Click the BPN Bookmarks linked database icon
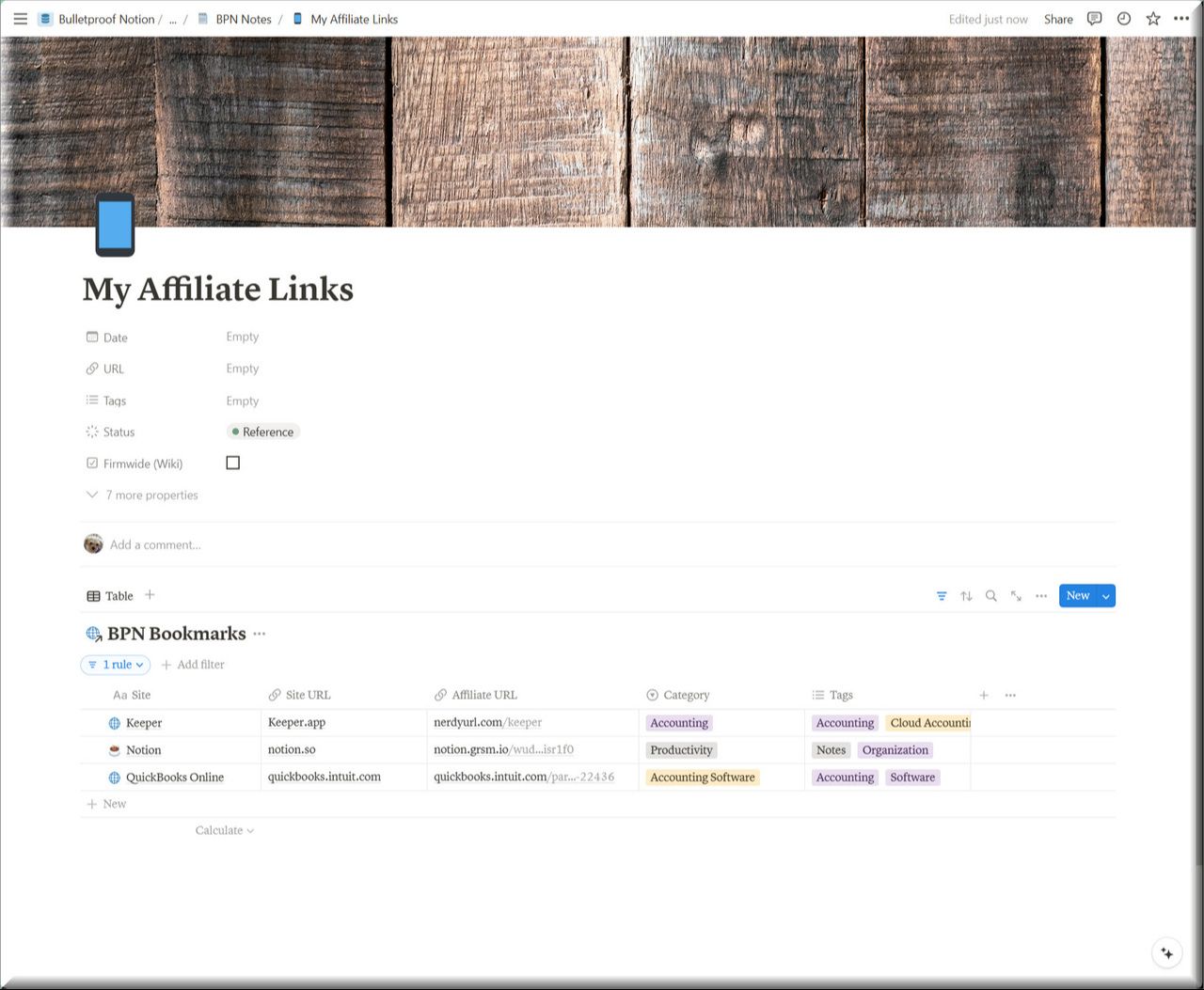This screenshot has width=1204, height=990. (93, 635)
